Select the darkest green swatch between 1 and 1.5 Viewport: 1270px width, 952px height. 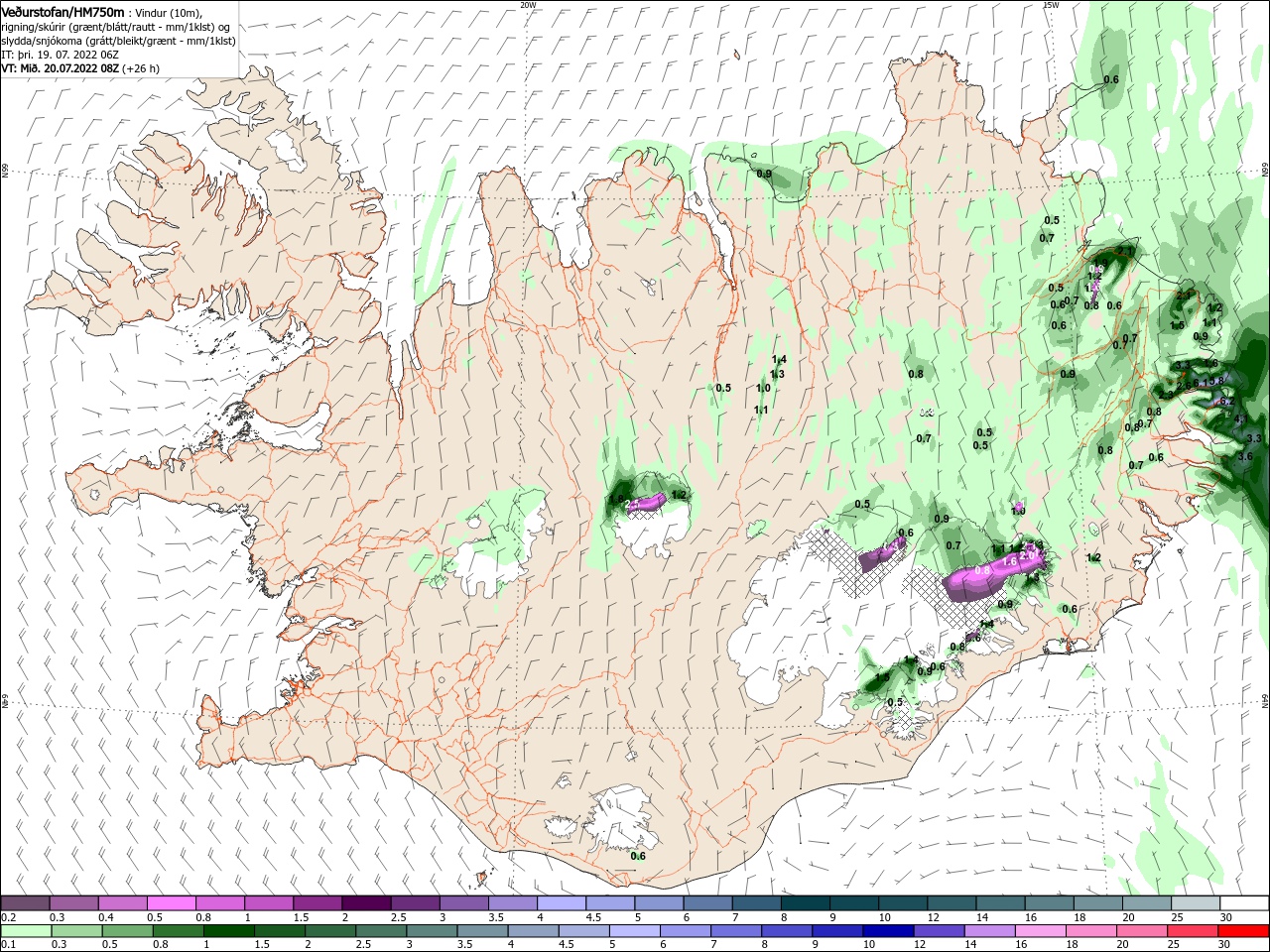pyautogui.click(x=228, y=931)
